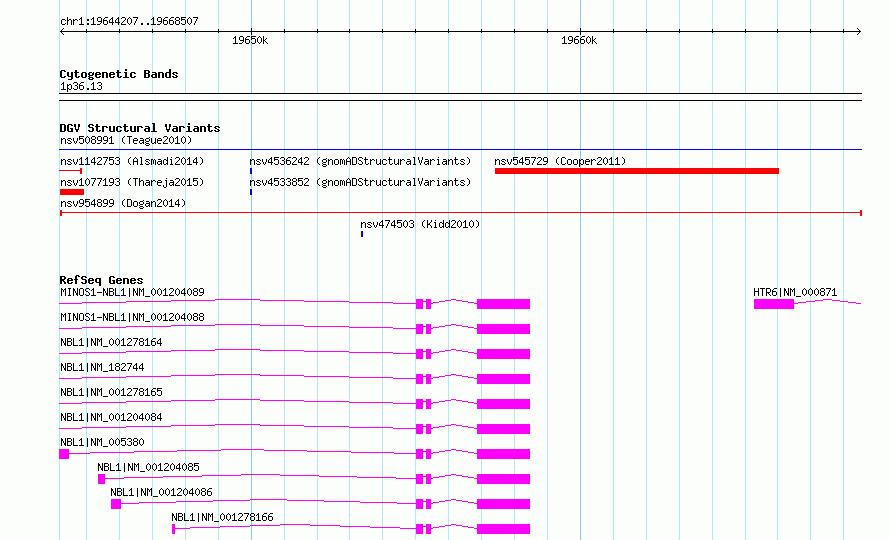Viewport: 890px width, 540px height.
Task: Open transcript NBL1|NM_001278164 label
Action: tap(111, 342)
